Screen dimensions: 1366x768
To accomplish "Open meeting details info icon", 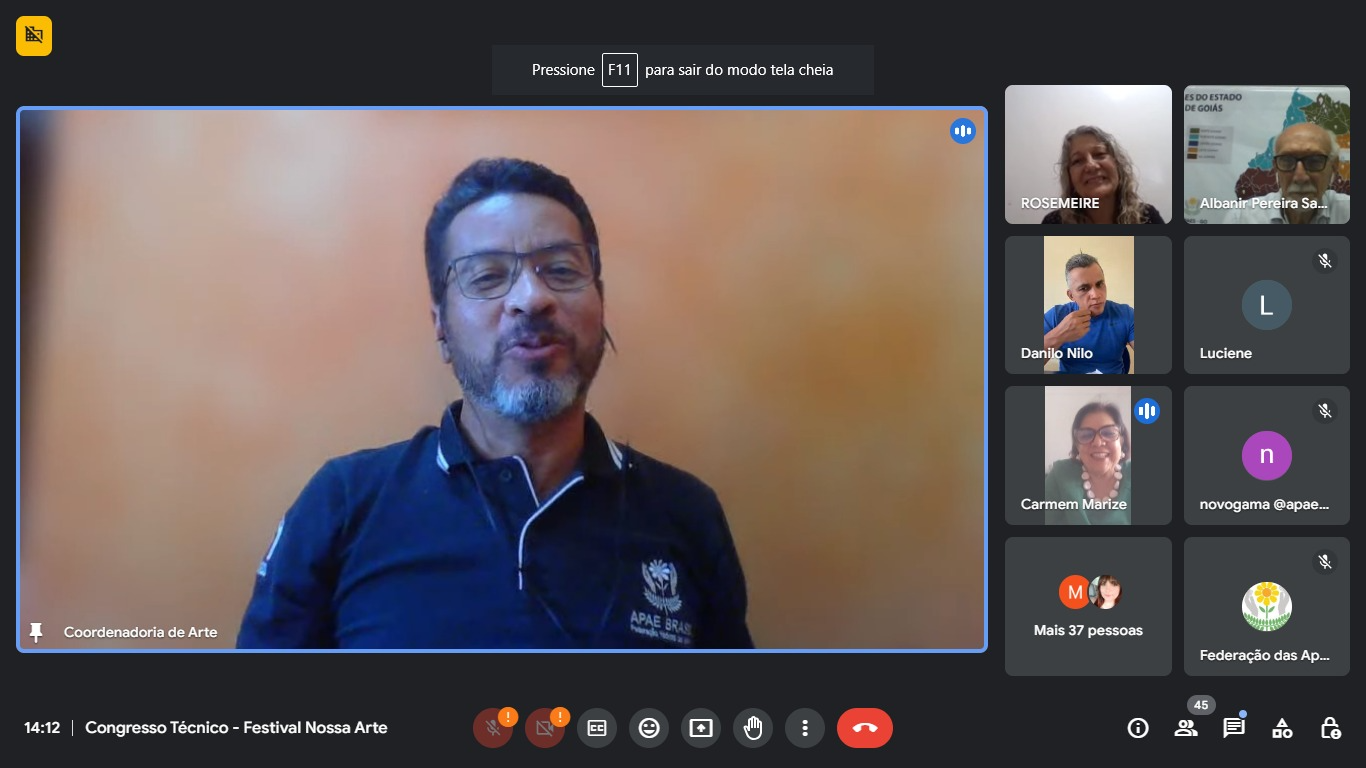I will (x=1138, y=728).
